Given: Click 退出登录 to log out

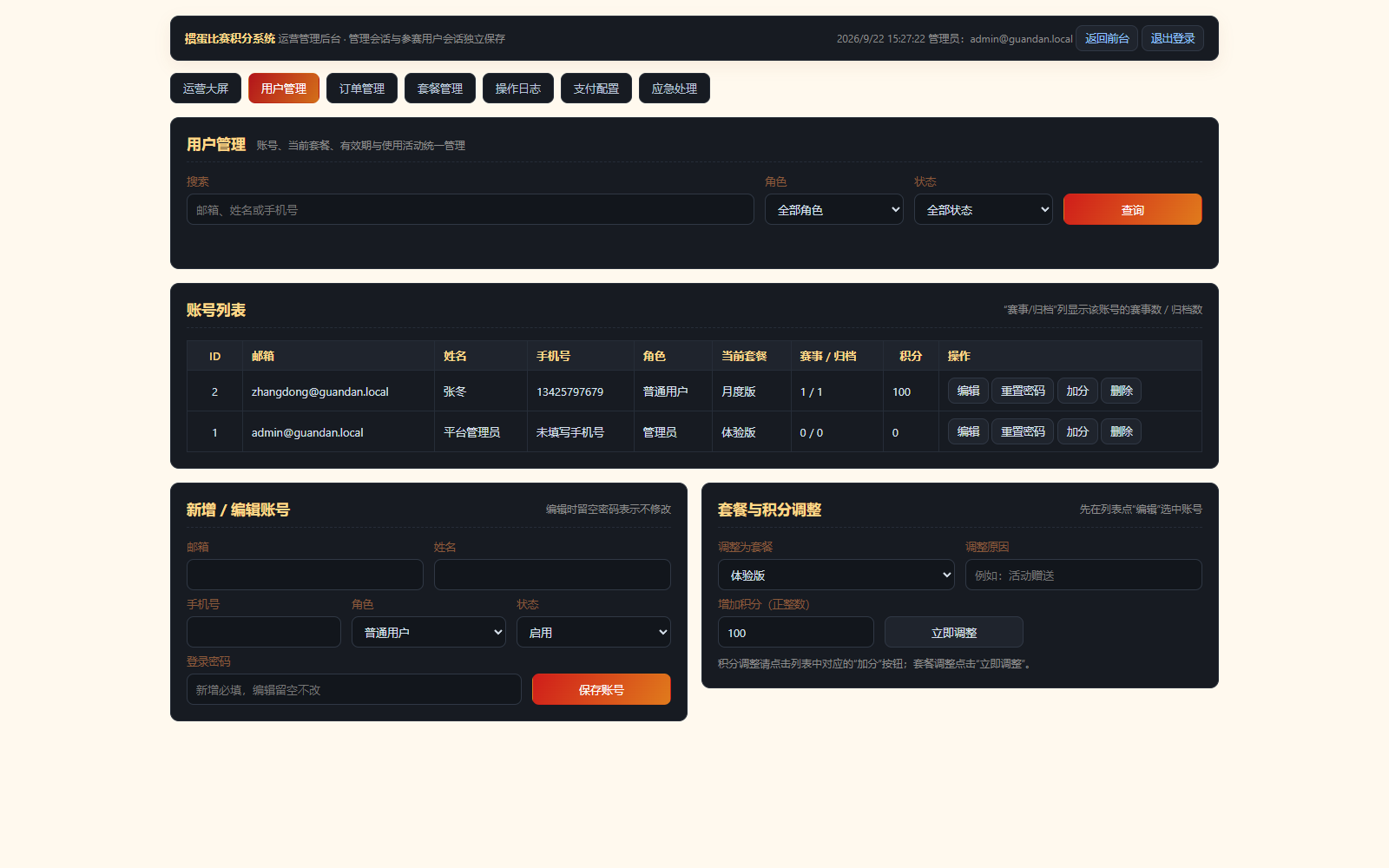Looking at the screenshot, I should pyautogui.click(x=1173, y=38).
